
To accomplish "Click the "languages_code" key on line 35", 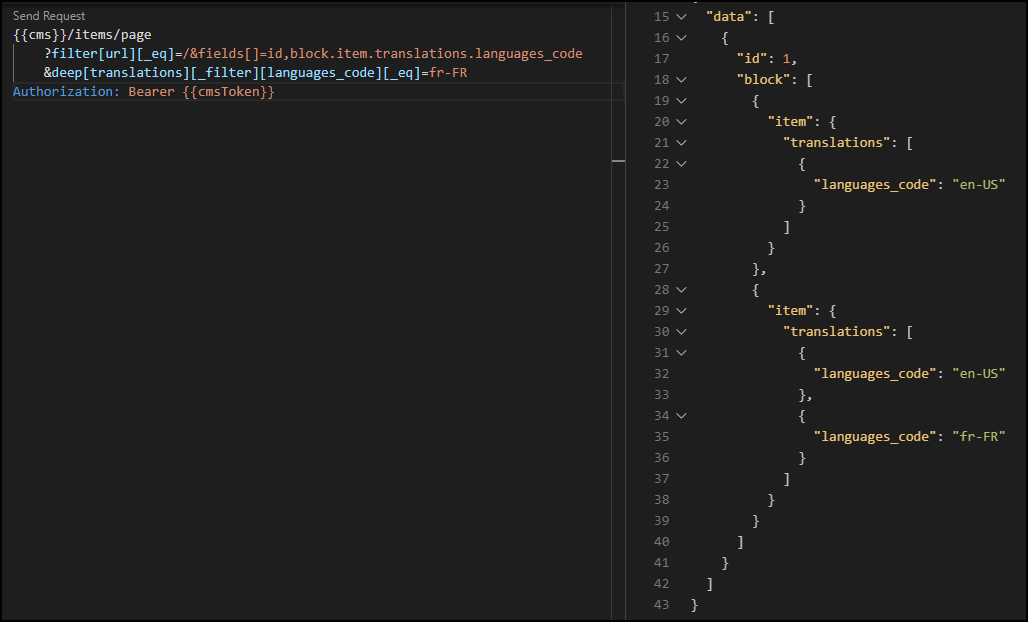I will click(x=875, y=437).
